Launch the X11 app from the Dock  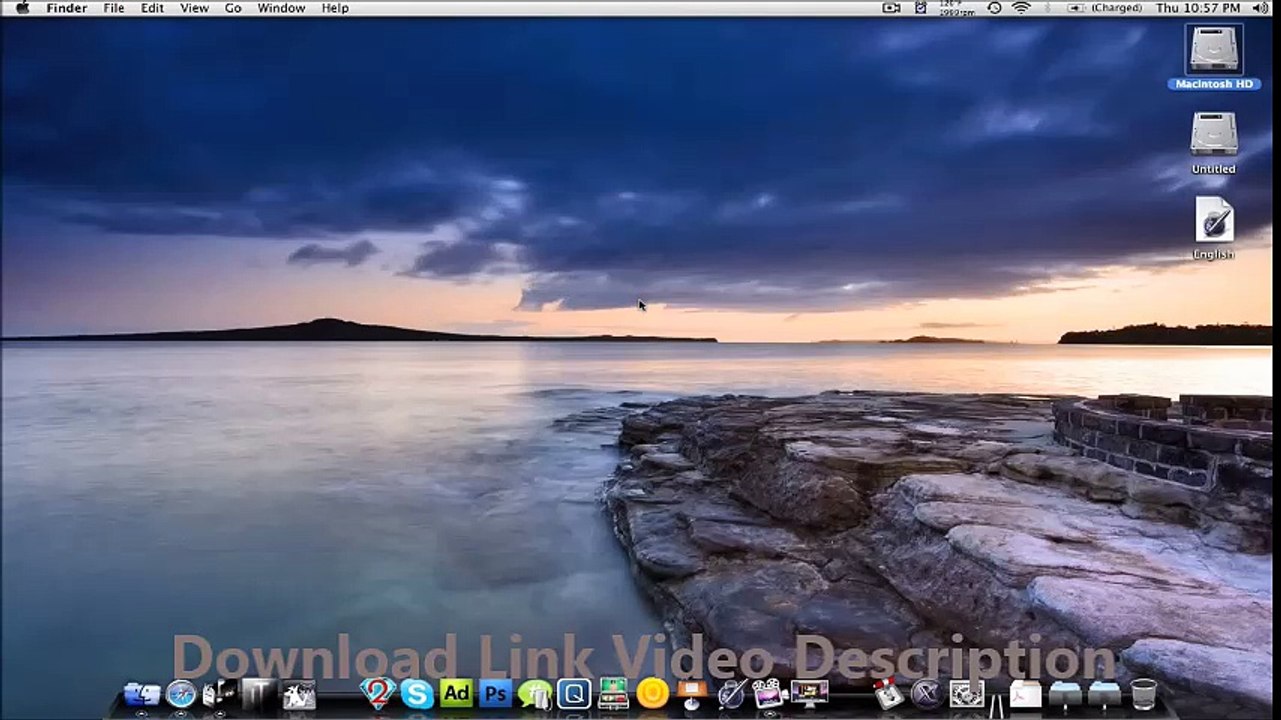927,694
